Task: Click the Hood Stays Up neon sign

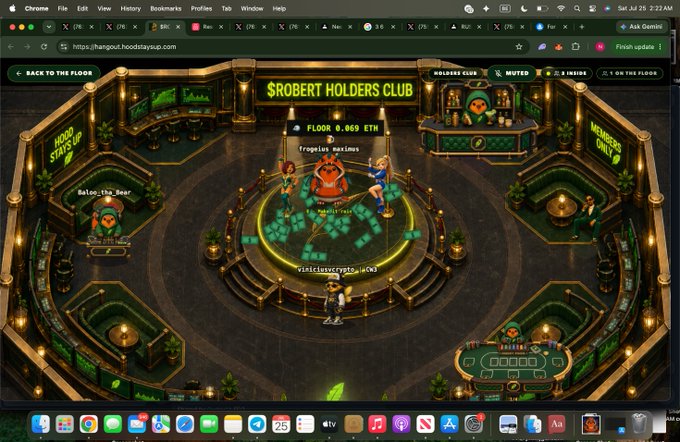Action: (65, 145)
